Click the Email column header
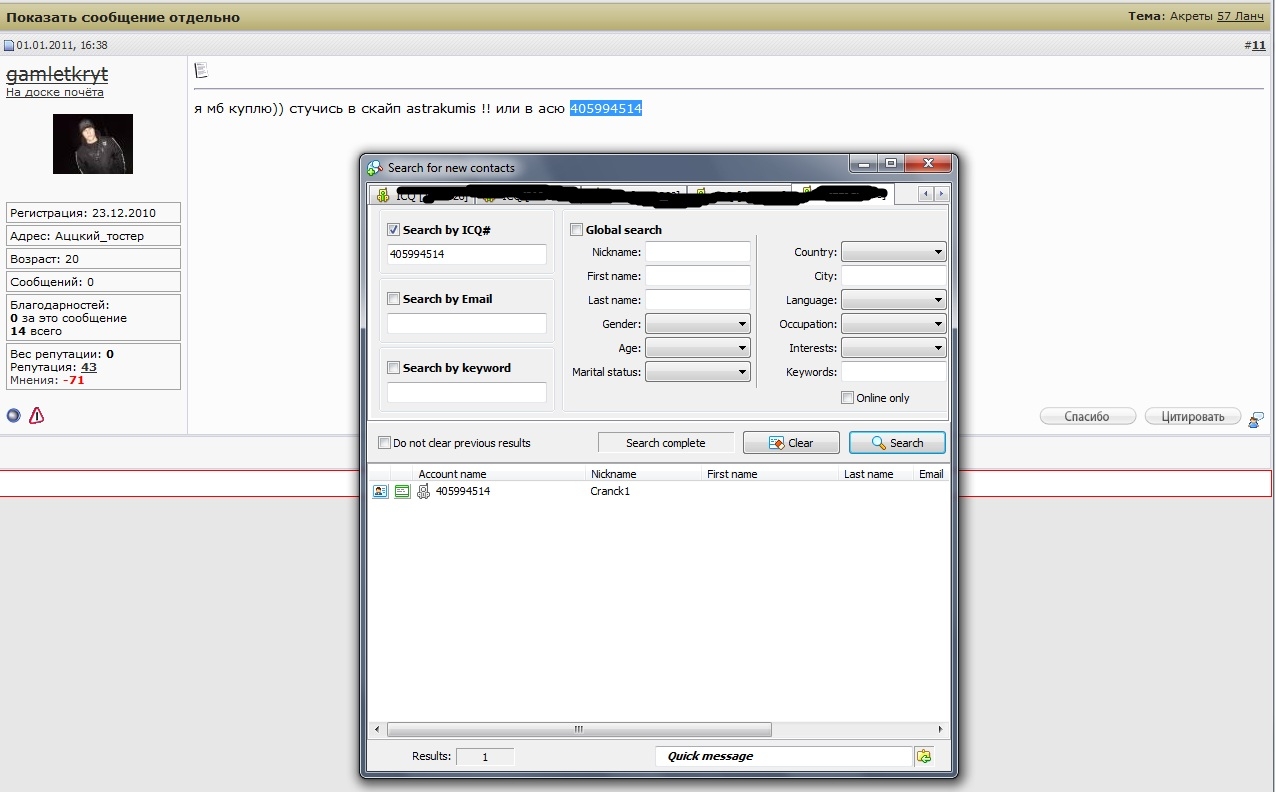Viewport: 1276px width, 792px height. pos(931,474)
